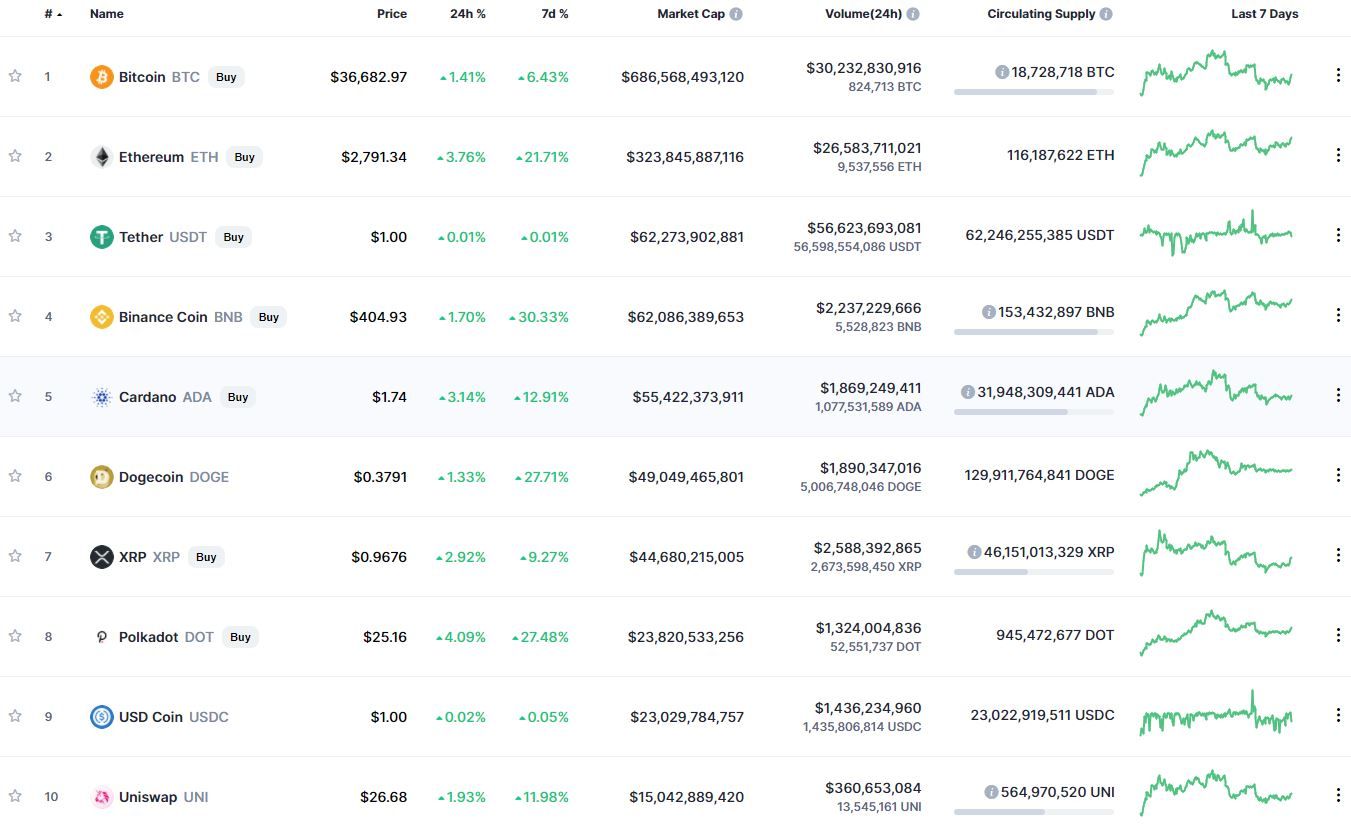Click the Buy button next to Bitcoin
The image size is (1351, 825).
227,77
